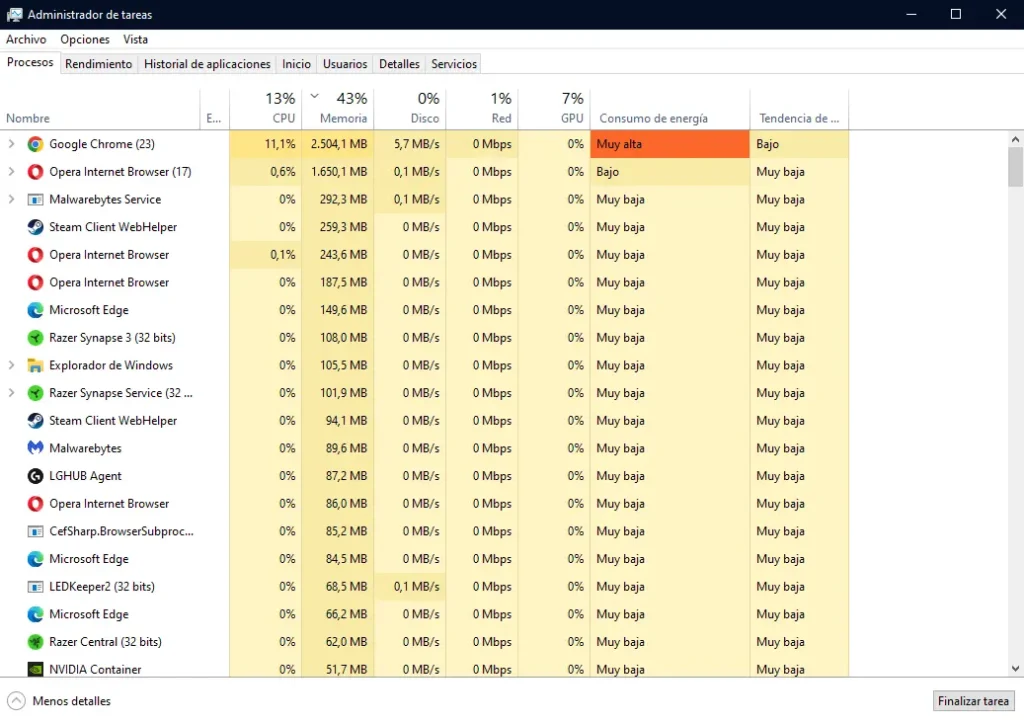Select the Razer Central process icon
This screenshot has height=724, width=1024.
point(35,641)
